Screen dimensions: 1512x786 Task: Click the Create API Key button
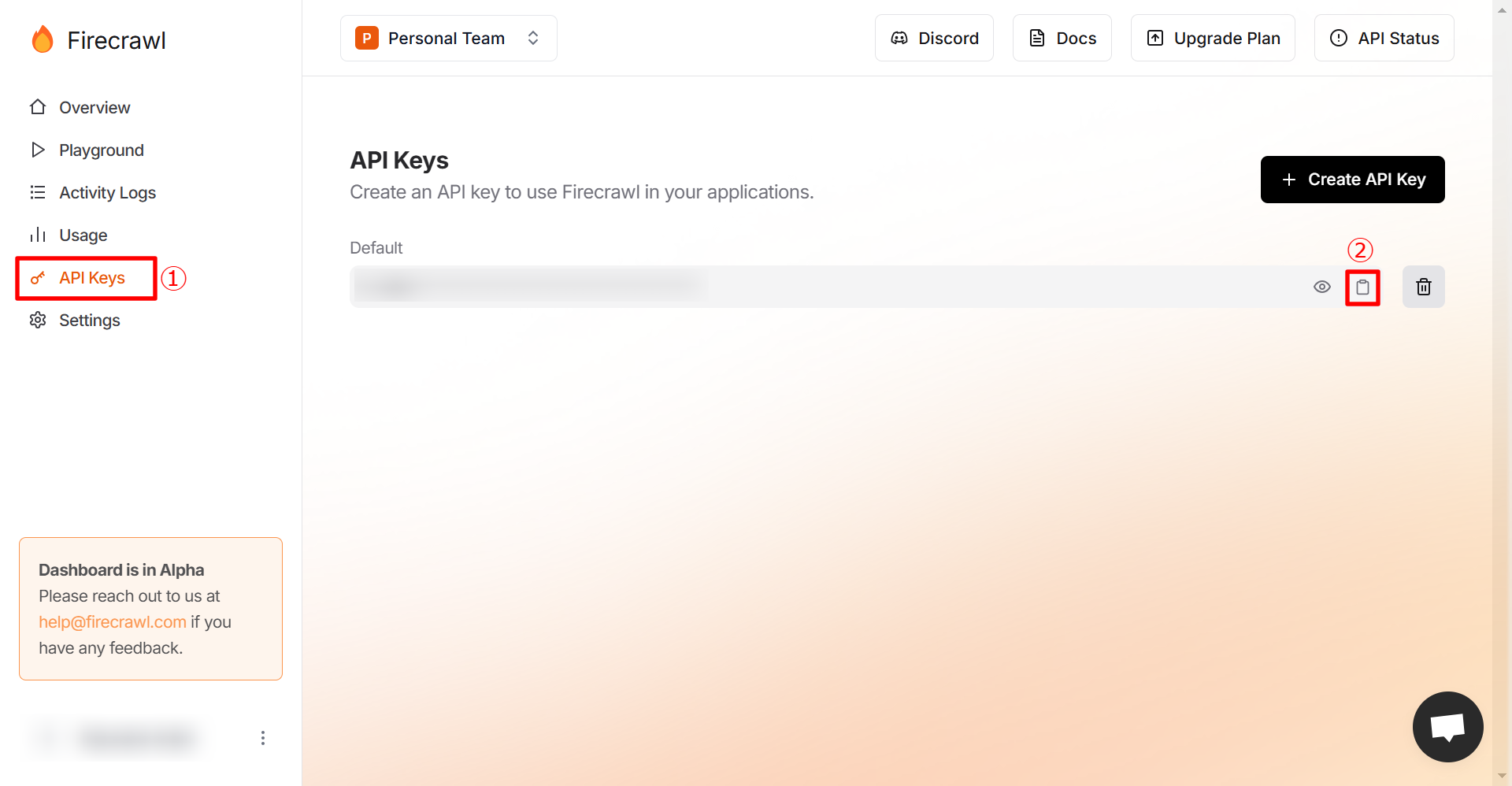pos(1352,180)
